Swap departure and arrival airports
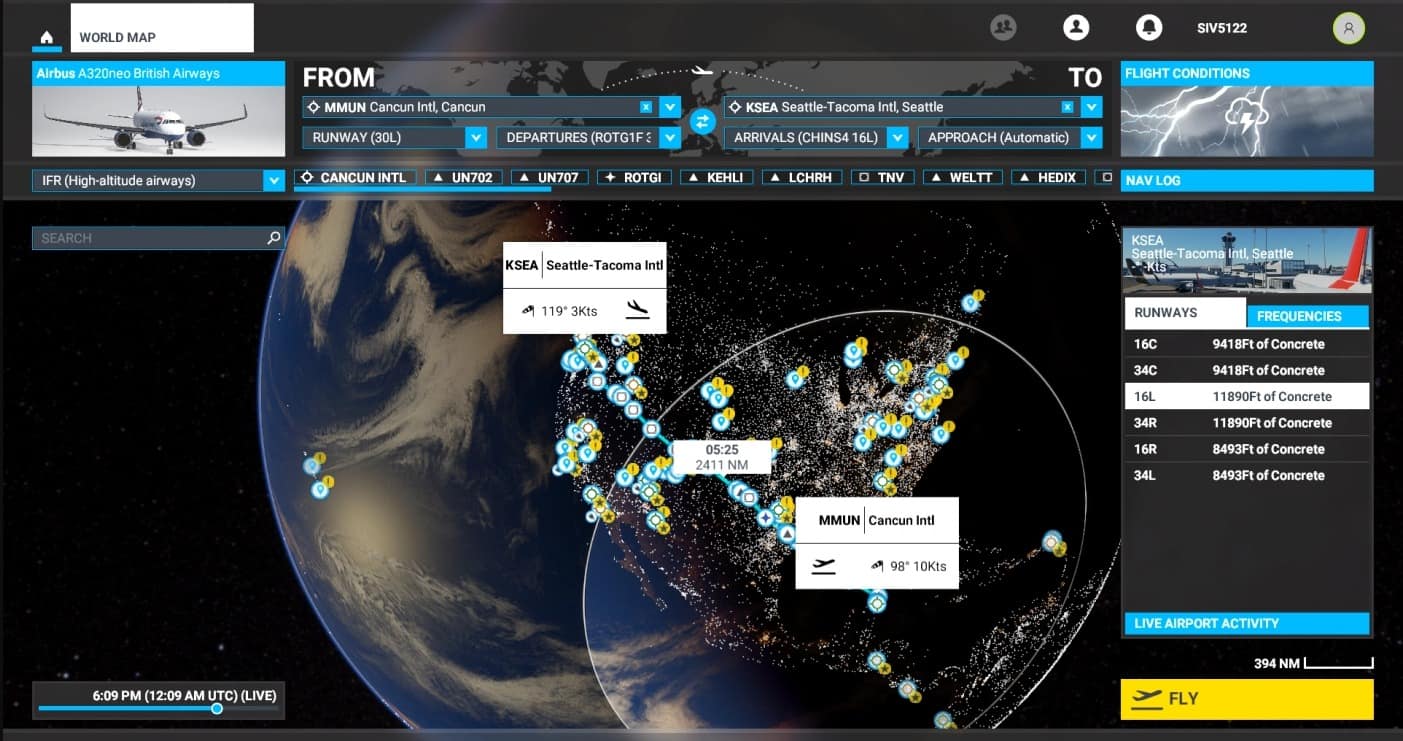 click(x=702, y=121)
